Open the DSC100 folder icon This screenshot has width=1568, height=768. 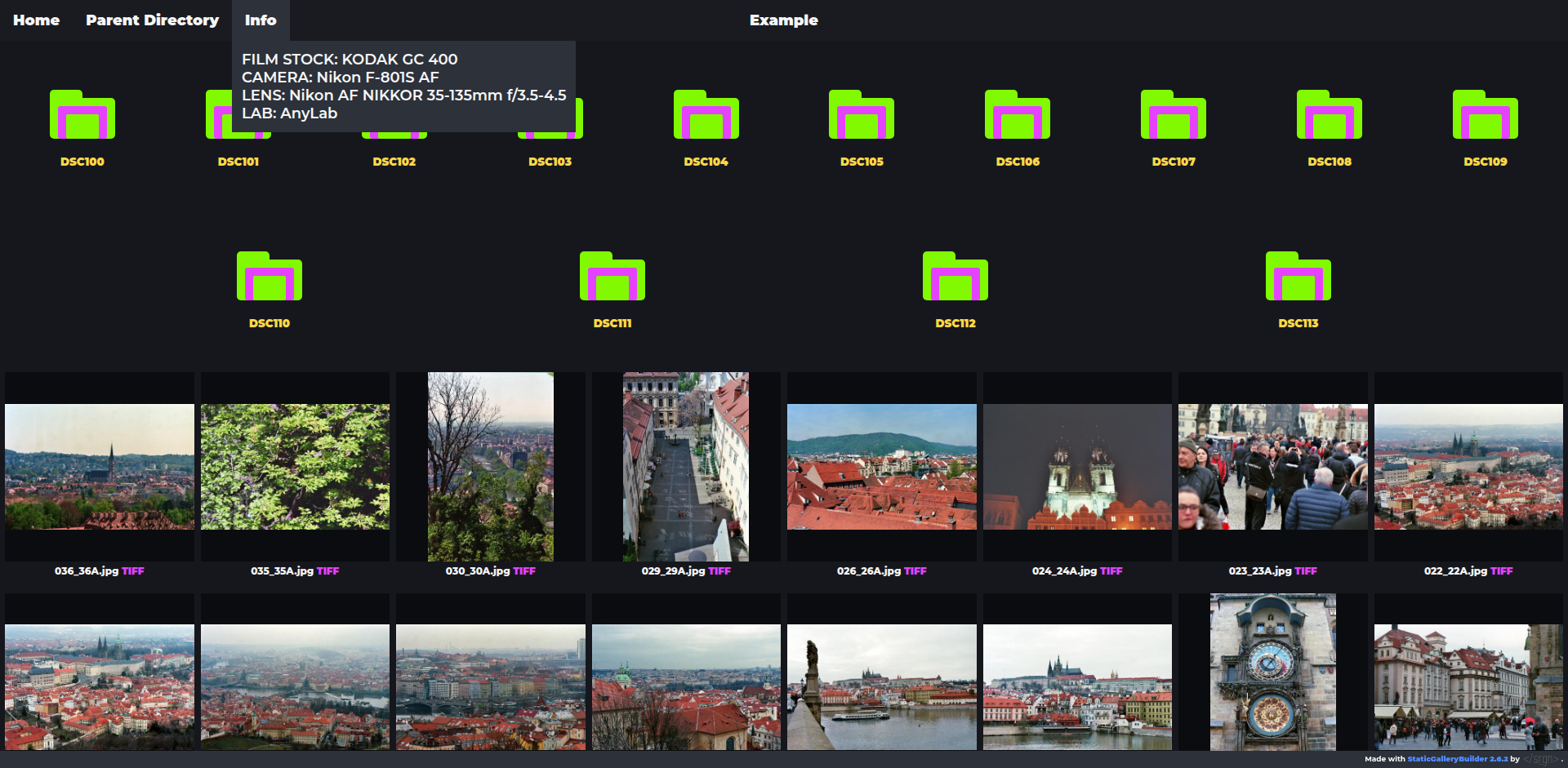click(82, 115)
